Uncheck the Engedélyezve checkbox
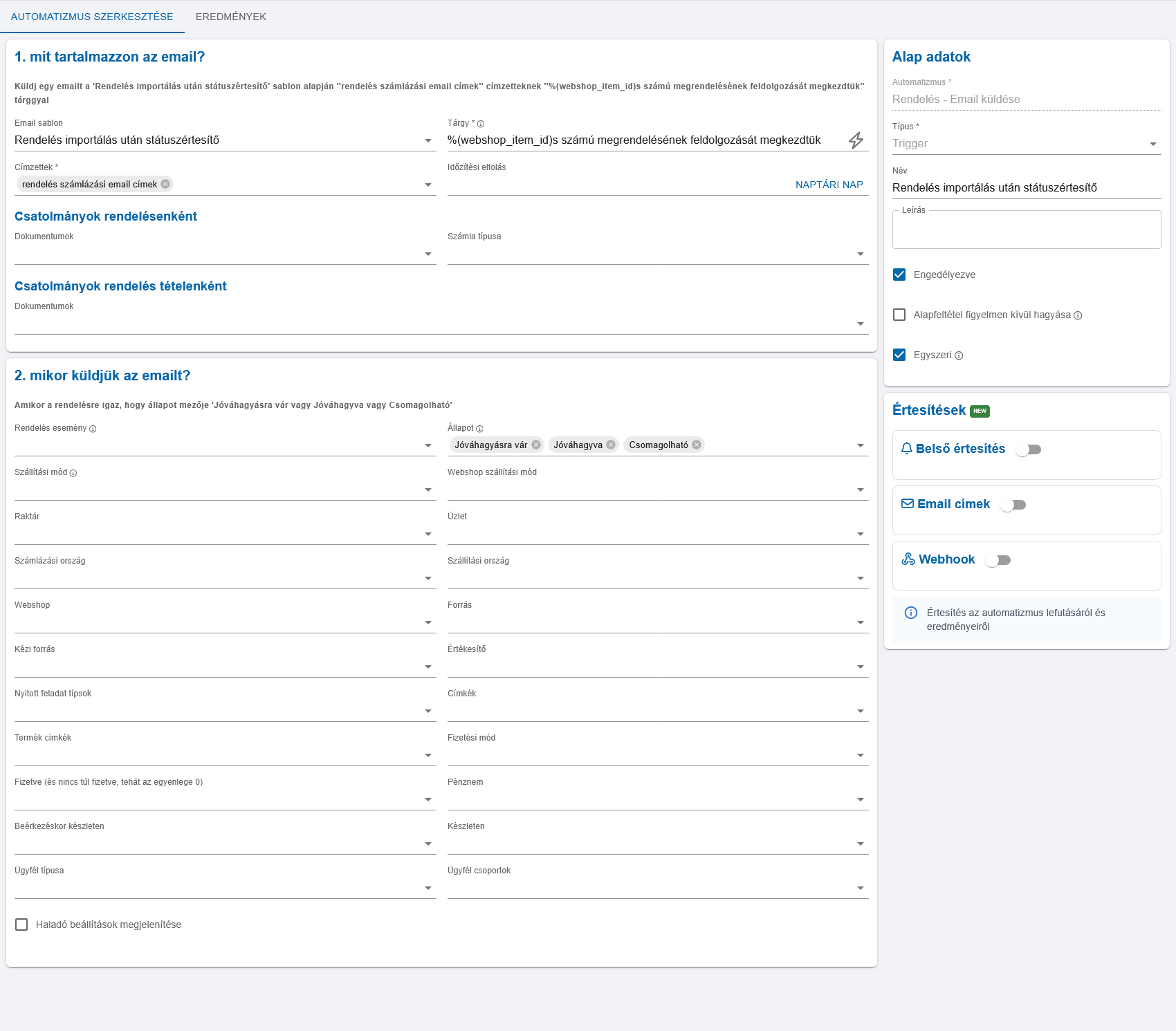The height and width of the screenshot is (1031, 1176). pyautogui.click(x=899, y=275)
